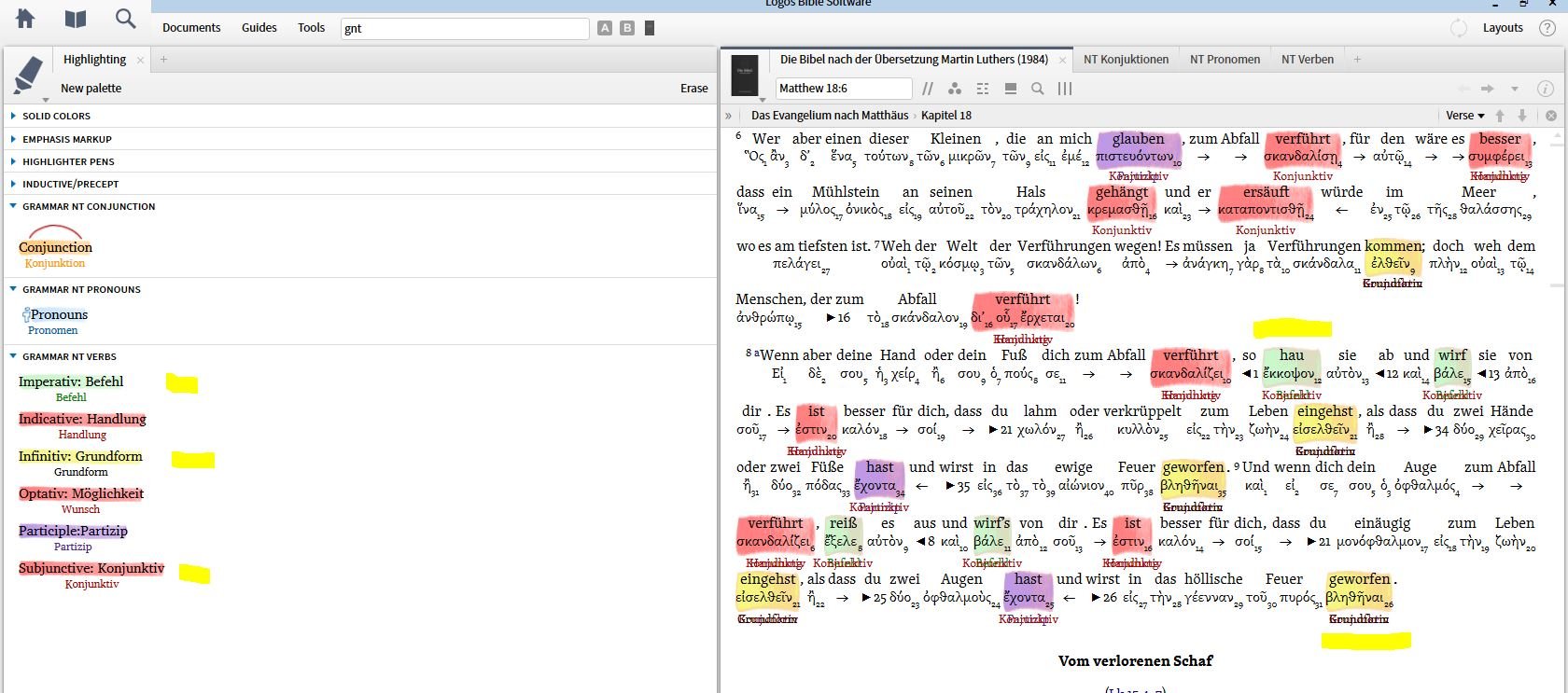Viewport: 1568px width, 693px height.
Task: Click Das Evangelium nach Matthäus breadcrumb
Action: coord(830,116)
